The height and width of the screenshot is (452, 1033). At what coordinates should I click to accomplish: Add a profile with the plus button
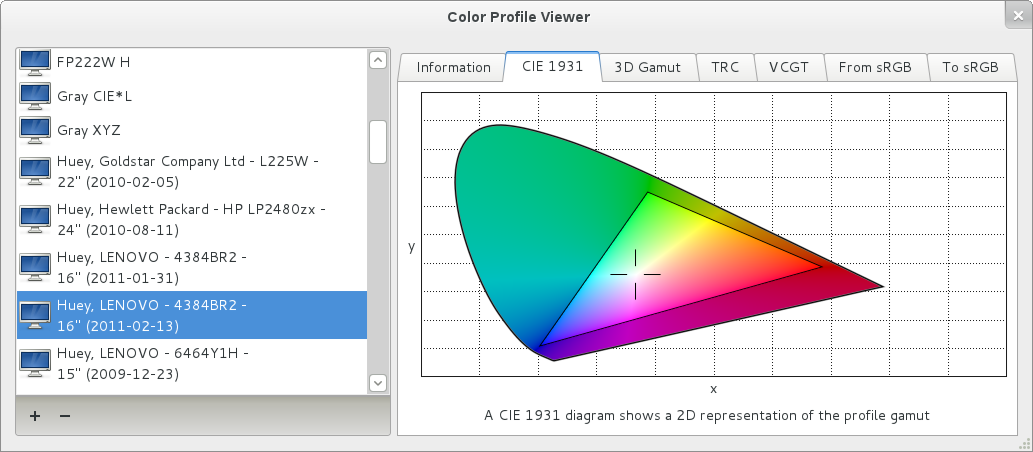pos(35,416)
